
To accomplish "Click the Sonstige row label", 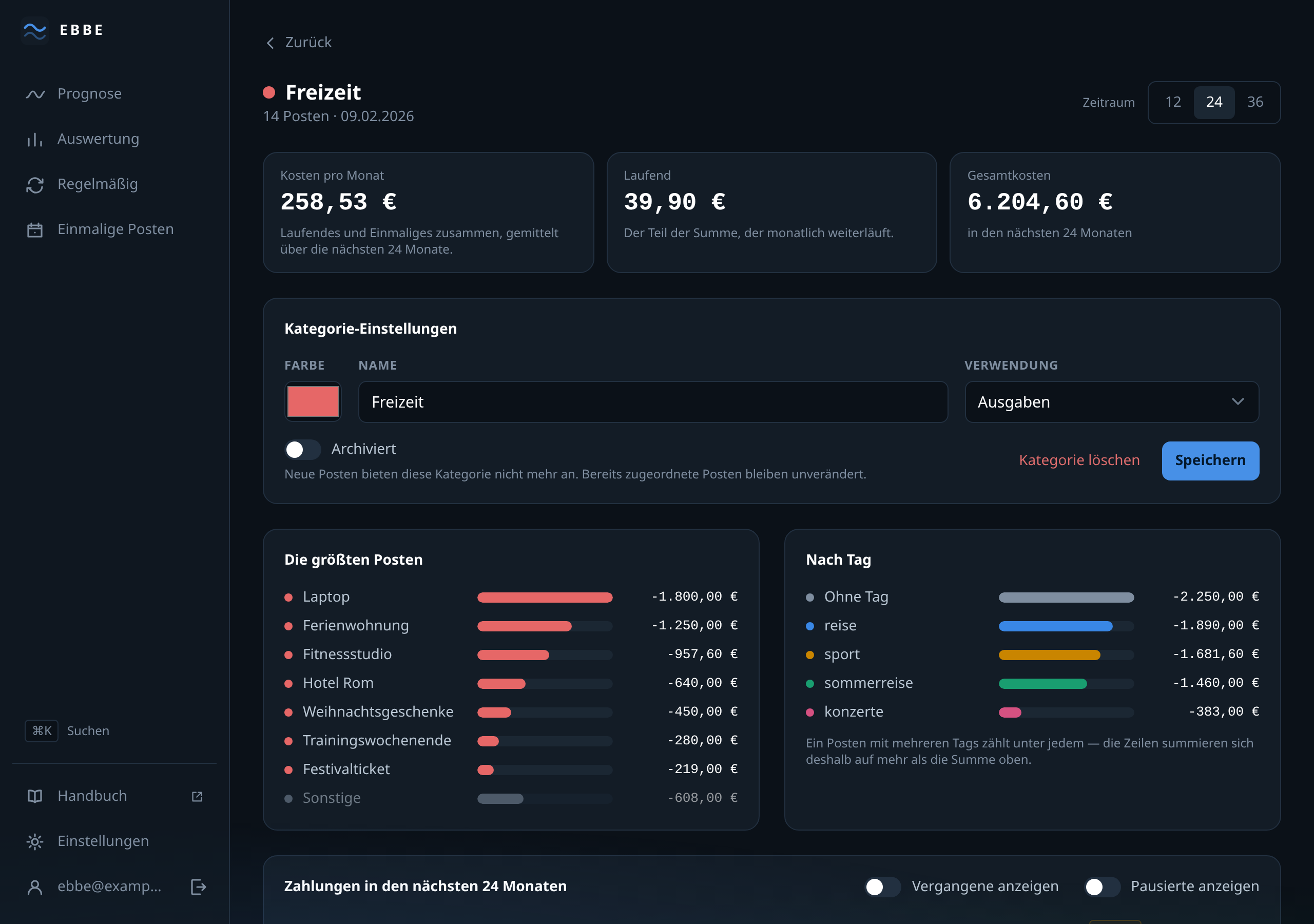I will coord(332,798).
